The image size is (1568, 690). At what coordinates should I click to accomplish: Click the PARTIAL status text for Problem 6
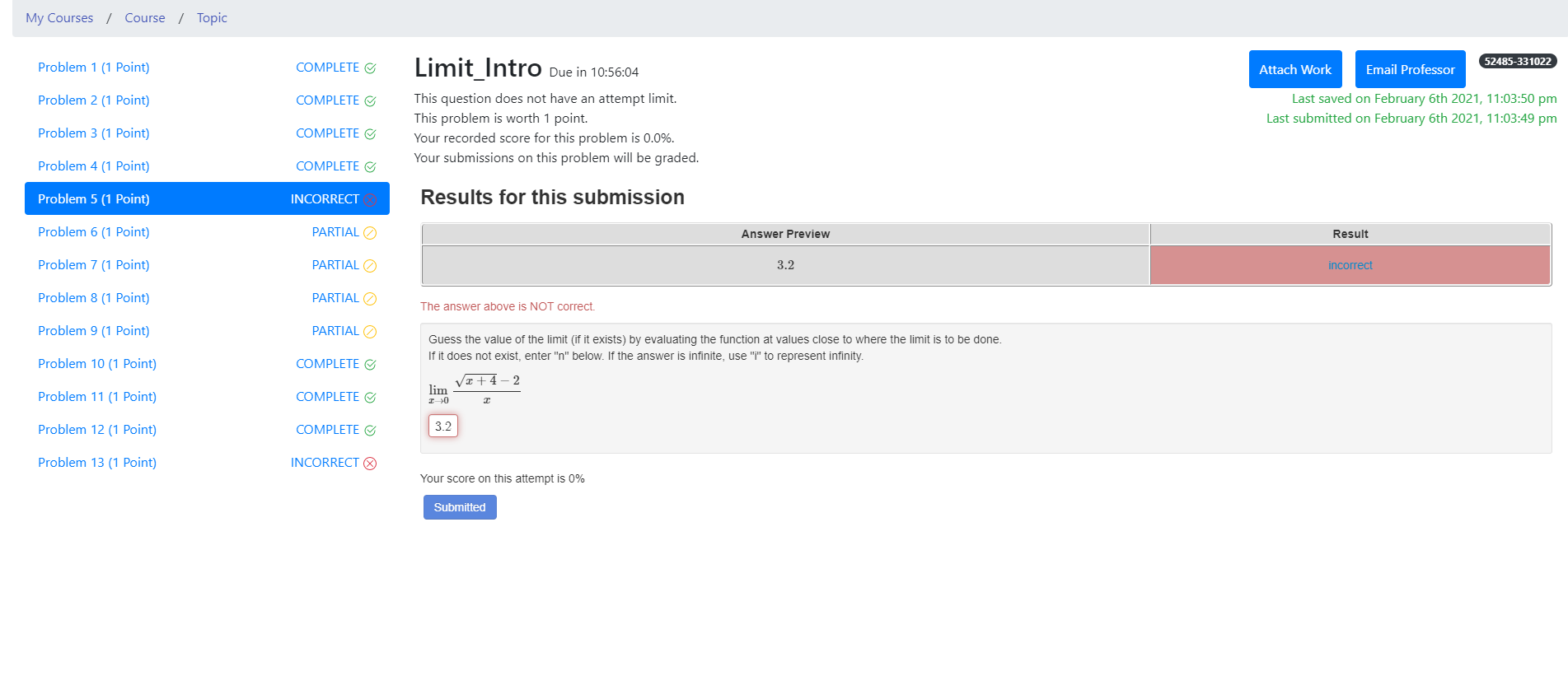(335, 232)
